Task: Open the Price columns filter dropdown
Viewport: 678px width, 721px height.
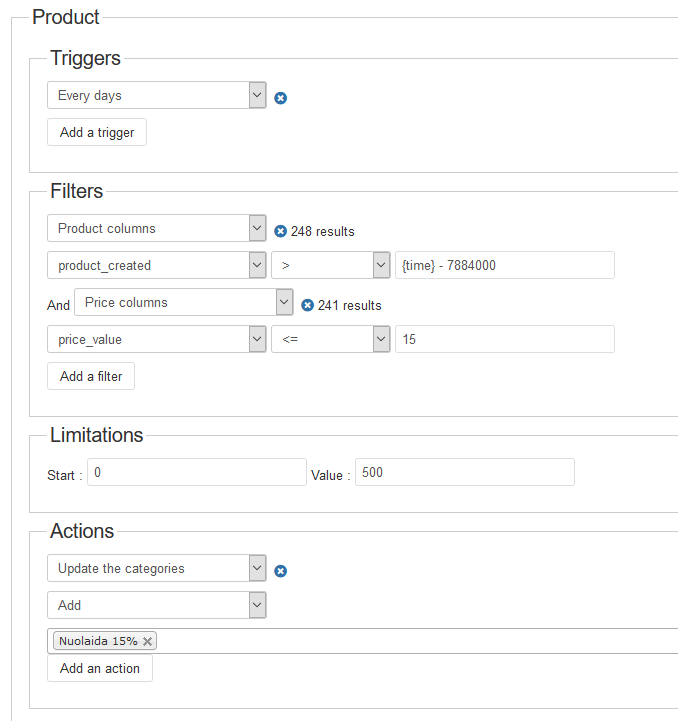Action: pyautogui.click(x=183, y=302)
